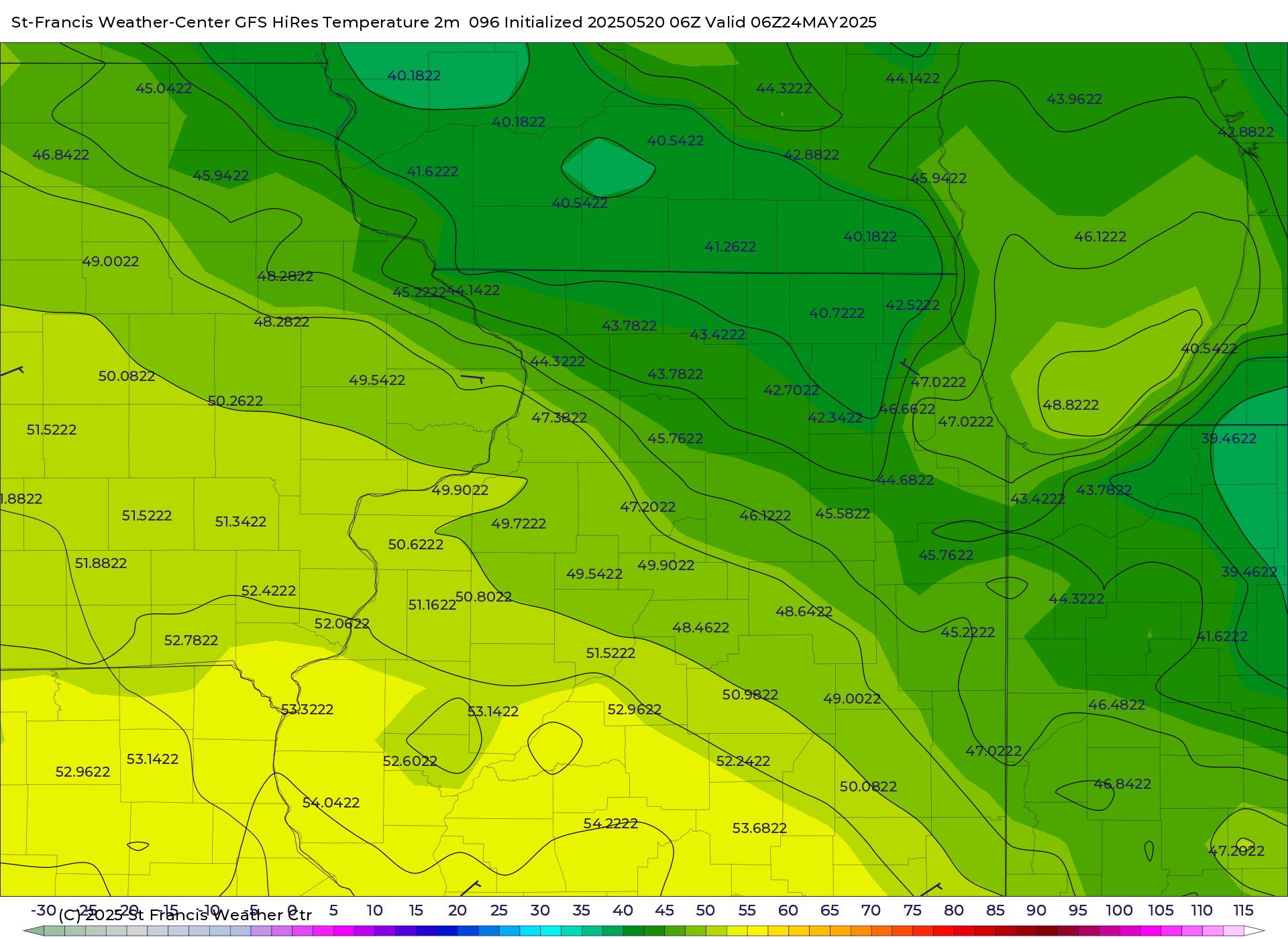Click the '(C) 2025 St Francis Weather Ctr' copyright
Image resolution: width=1288 pixels, height=939 pixels.
pos(185,915)
